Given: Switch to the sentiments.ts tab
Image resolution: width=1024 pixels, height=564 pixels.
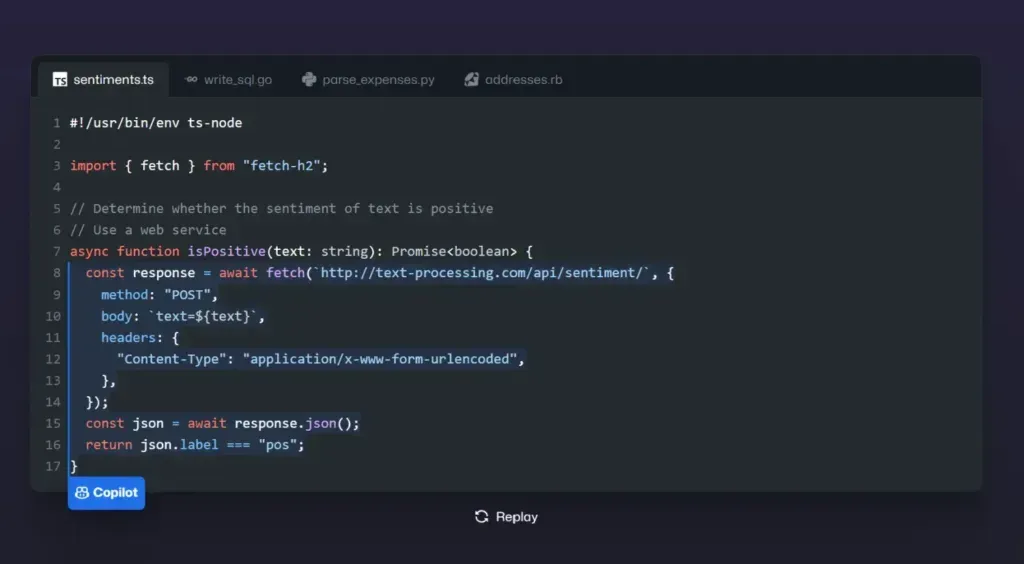Looking at the screenshot, I should point(103,80).
